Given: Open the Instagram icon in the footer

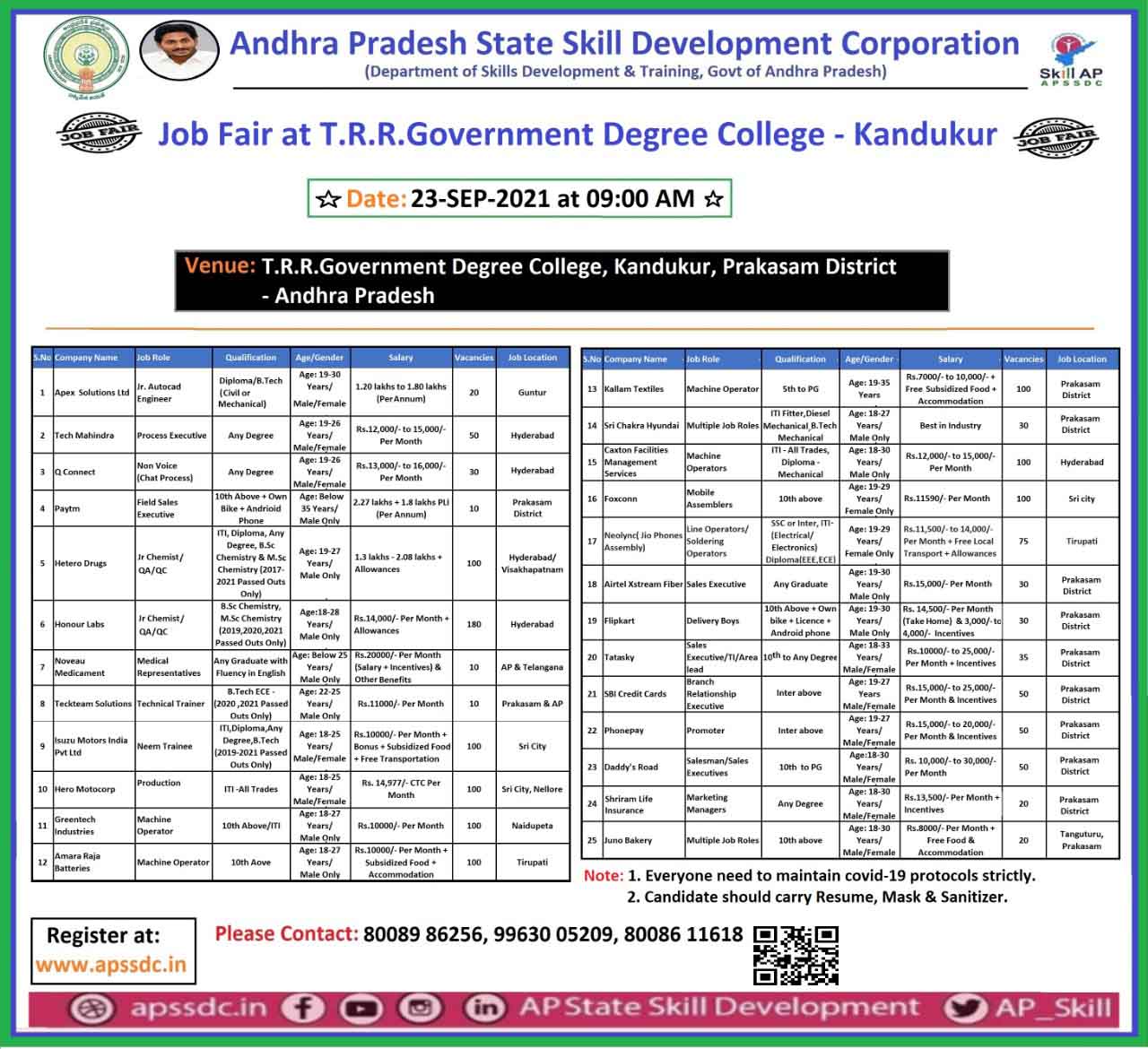Looking at the screenshot, I should tap(419, 1009).
